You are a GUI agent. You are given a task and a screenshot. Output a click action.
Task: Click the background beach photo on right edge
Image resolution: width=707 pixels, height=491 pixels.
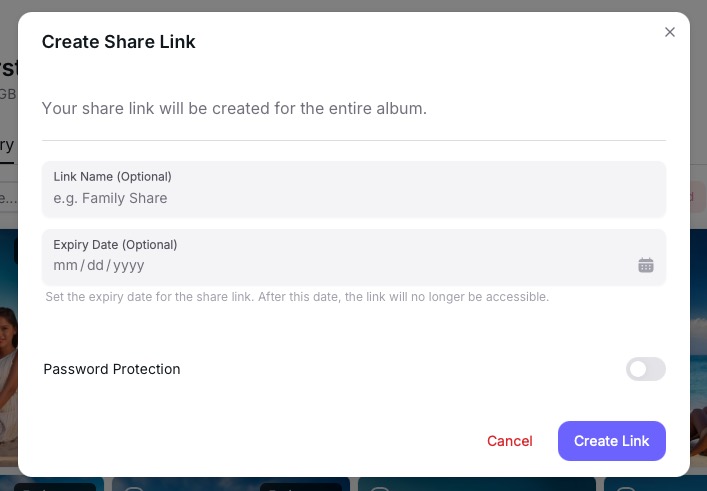pos(698,350)
